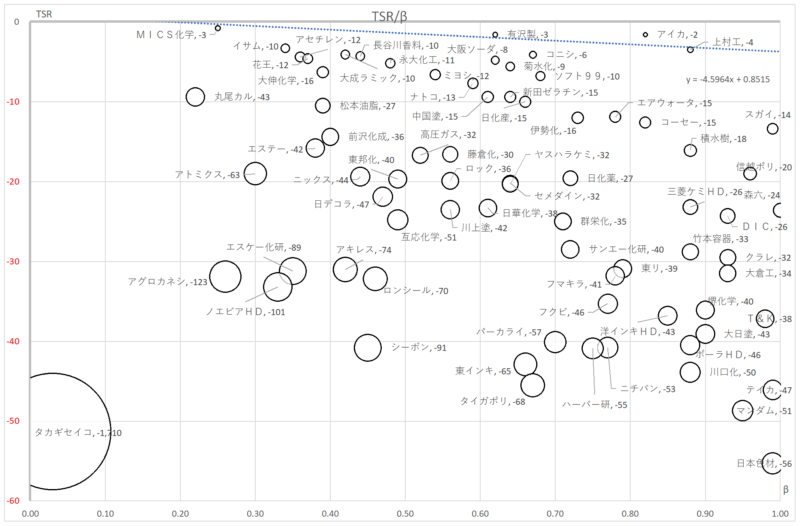Select the 有沢製, -3 label

click(528, 35)
